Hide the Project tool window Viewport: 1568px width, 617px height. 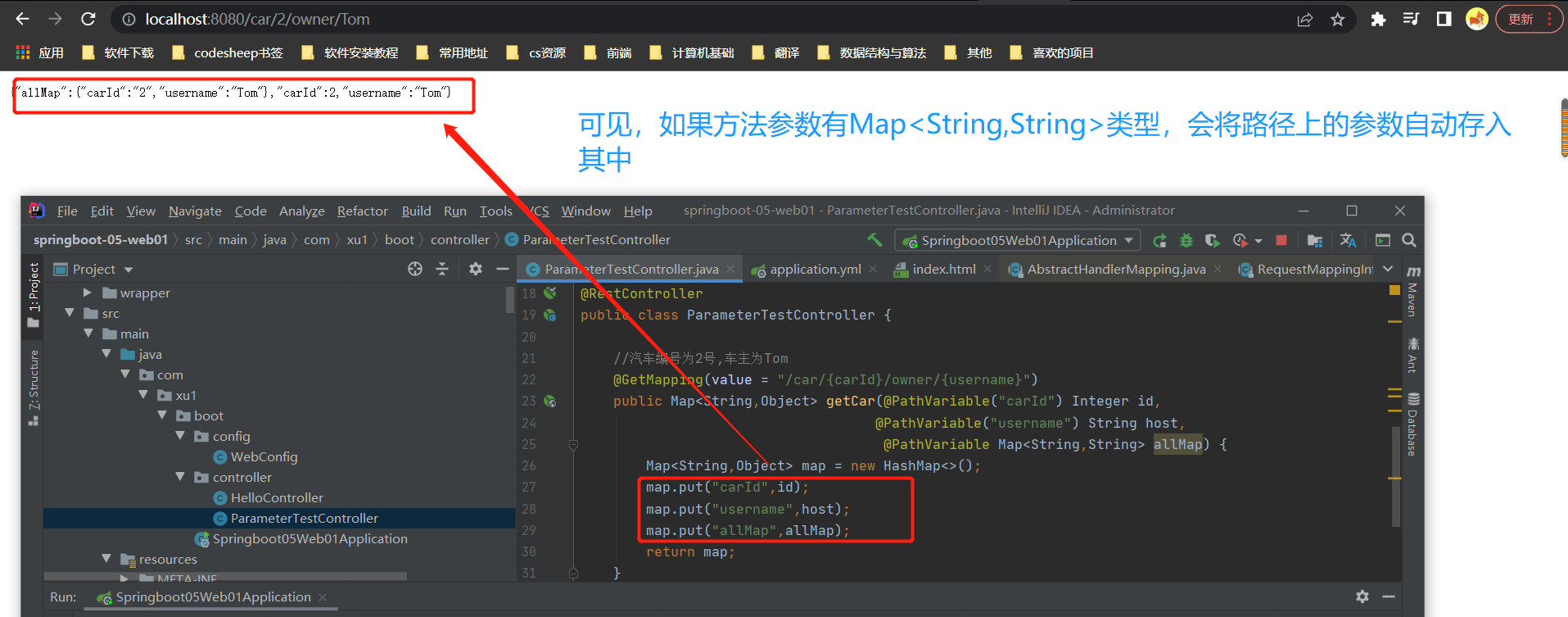point(503,269)
